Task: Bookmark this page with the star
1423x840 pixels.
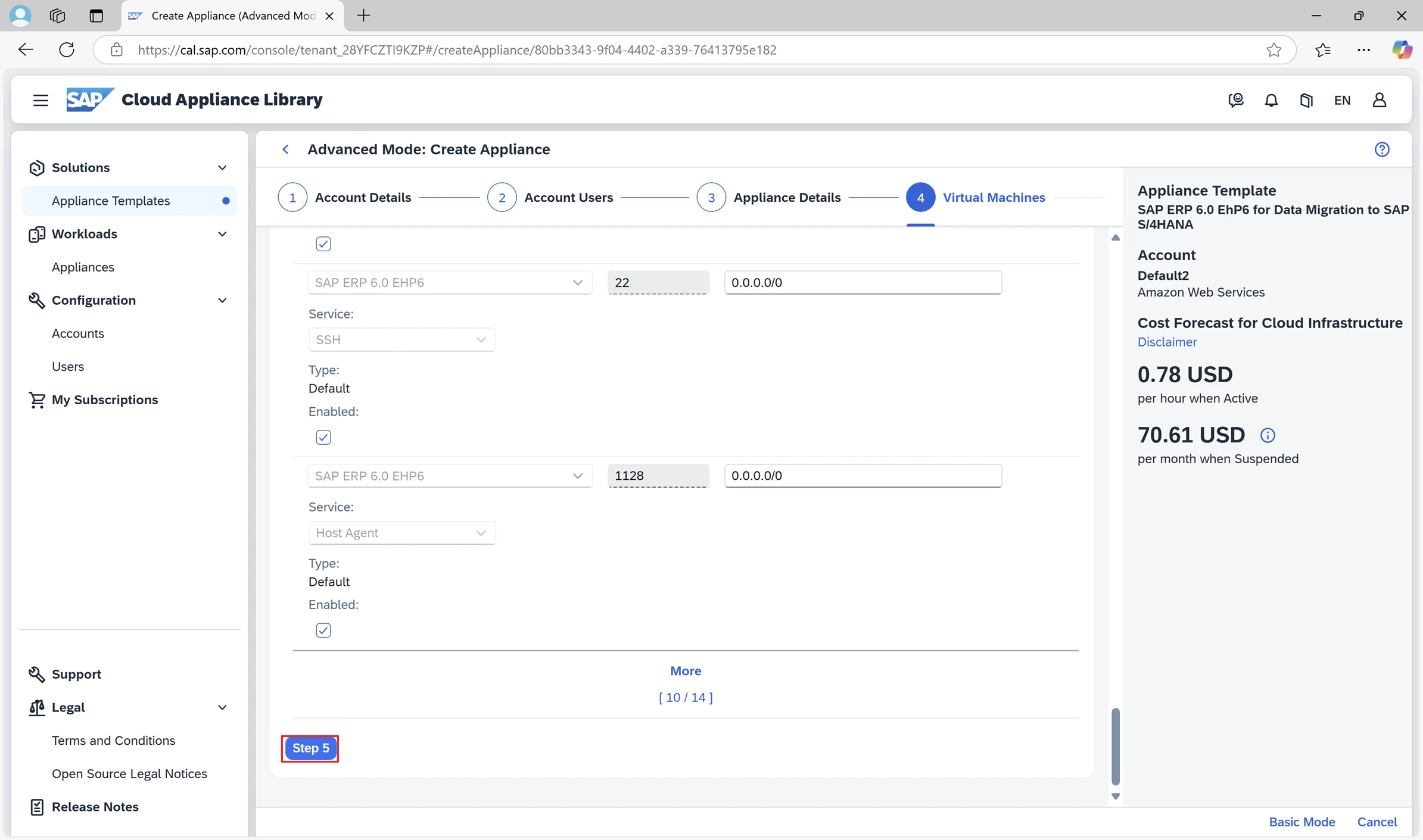Action: tap(1273, 50)
